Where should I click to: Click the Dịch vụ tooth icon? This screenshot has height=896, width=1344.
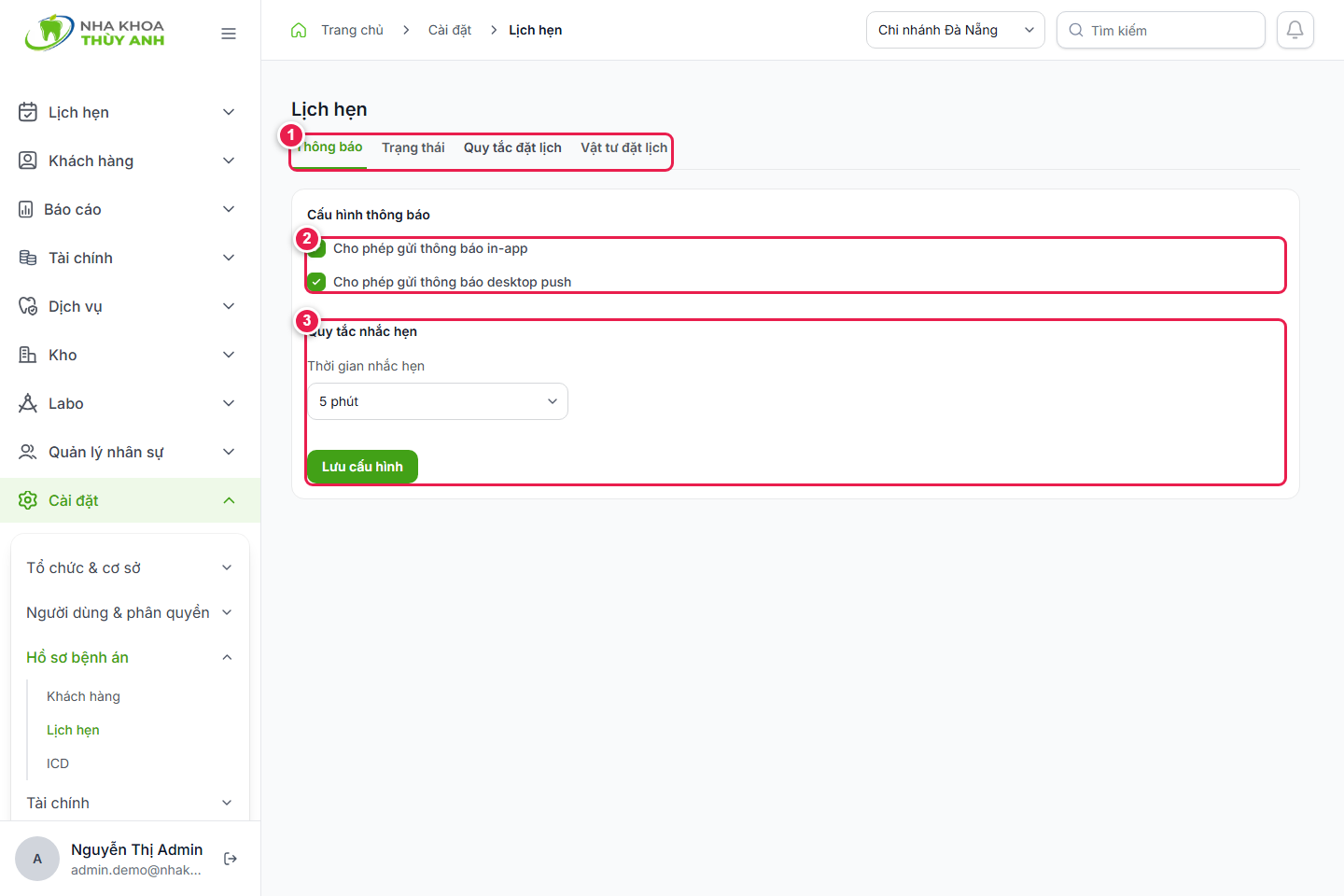click(28, 306)
